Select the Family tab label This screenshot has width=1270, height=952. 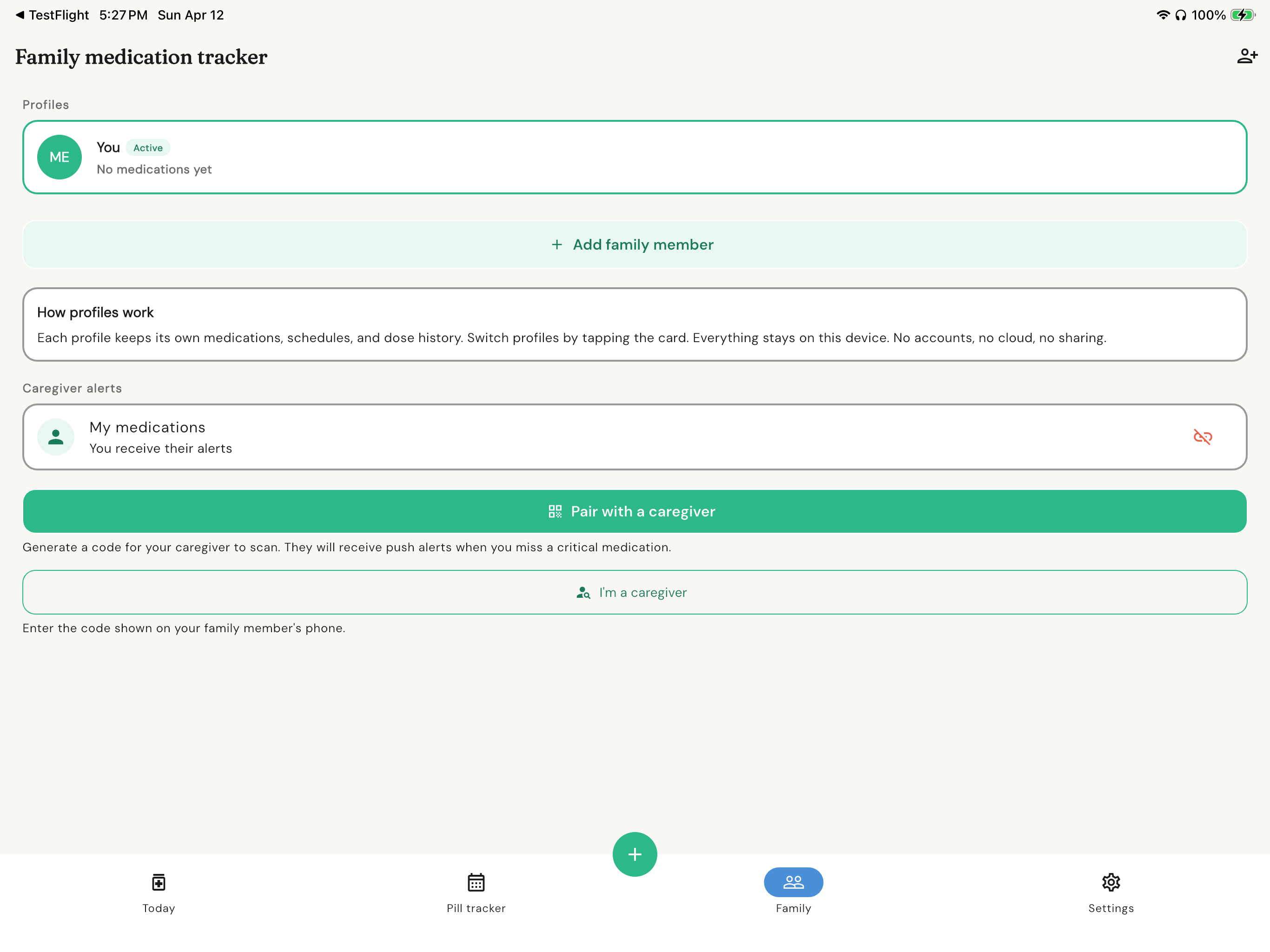pyautogui.click(x=794, y=908)
